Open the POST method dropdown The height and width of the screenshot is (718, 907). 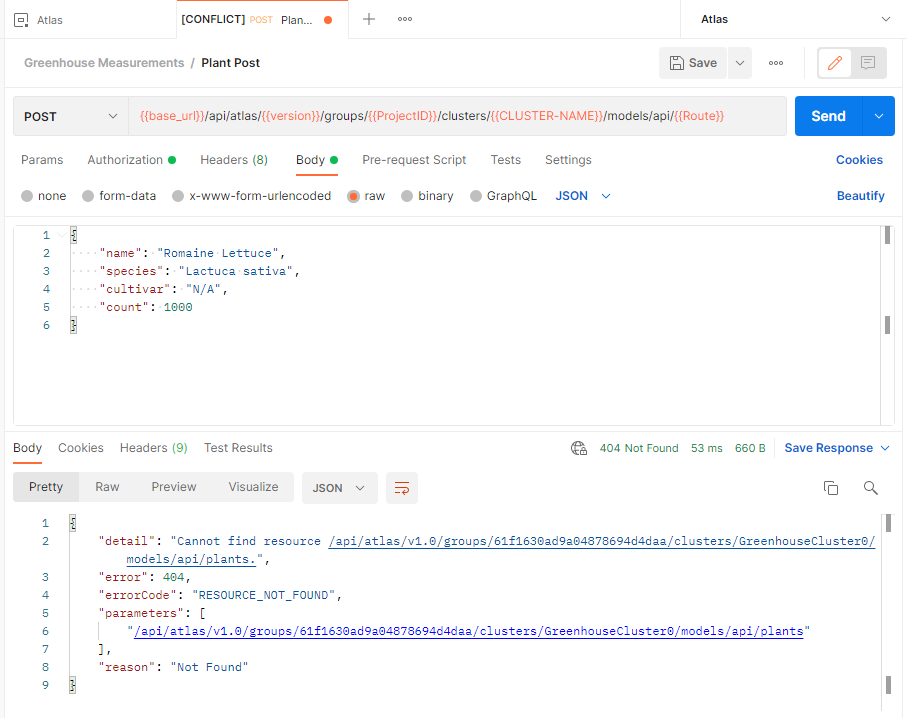pyautogui.click(x=70, y=116)
